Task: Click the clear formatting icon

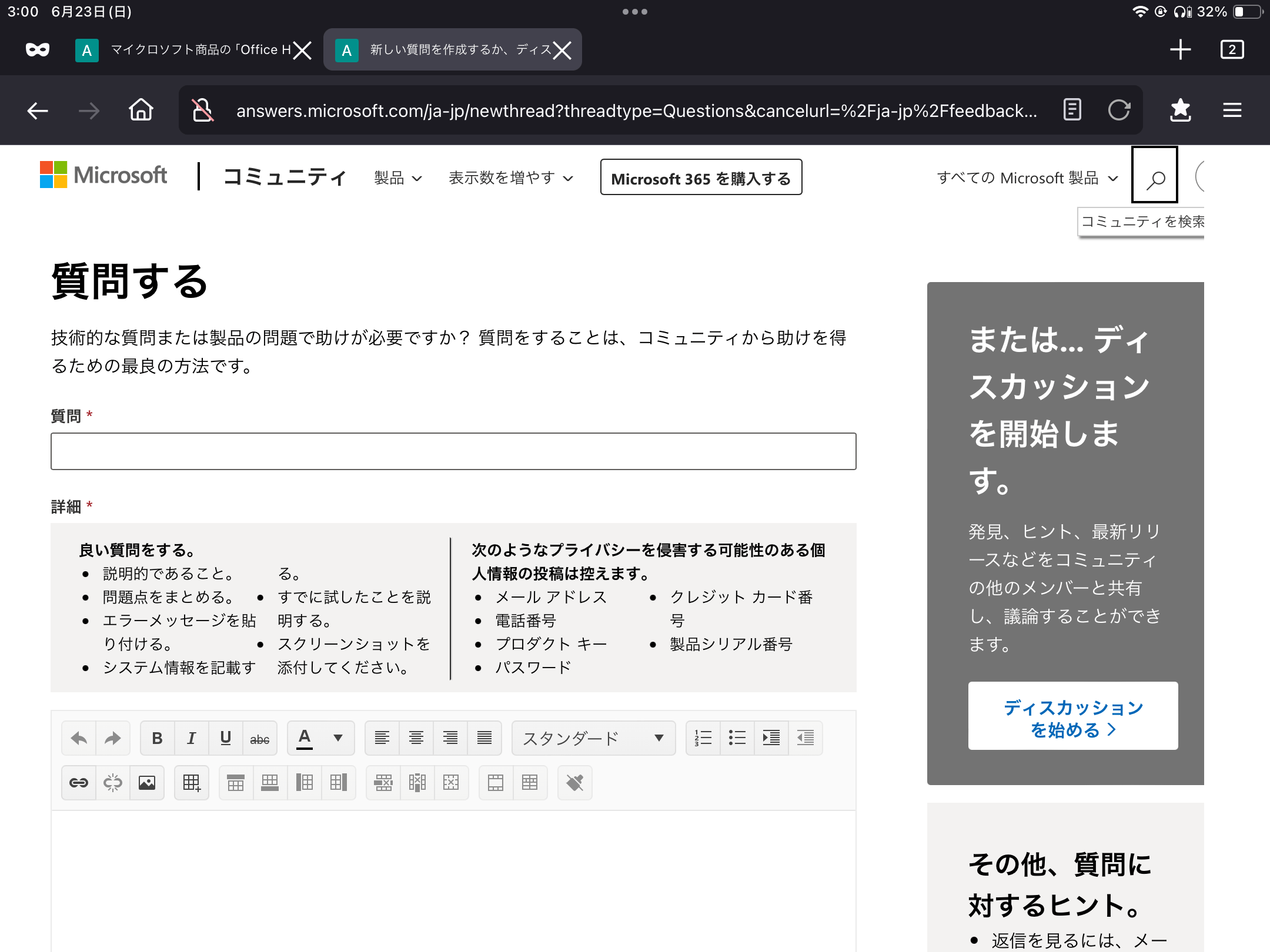Action: point(575,783)
